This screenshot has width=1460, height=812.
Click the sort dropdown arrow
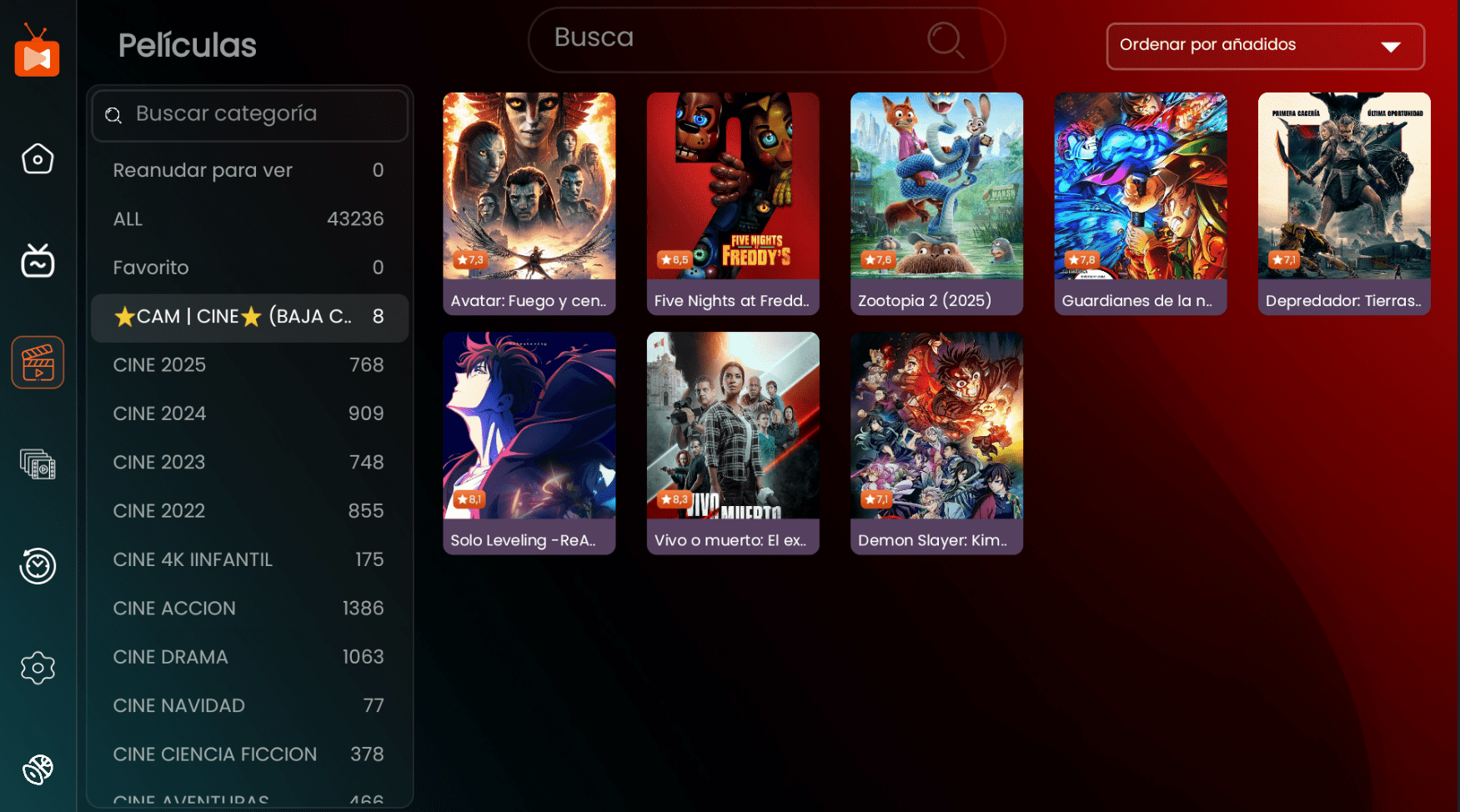click(x=1390, y=47)
